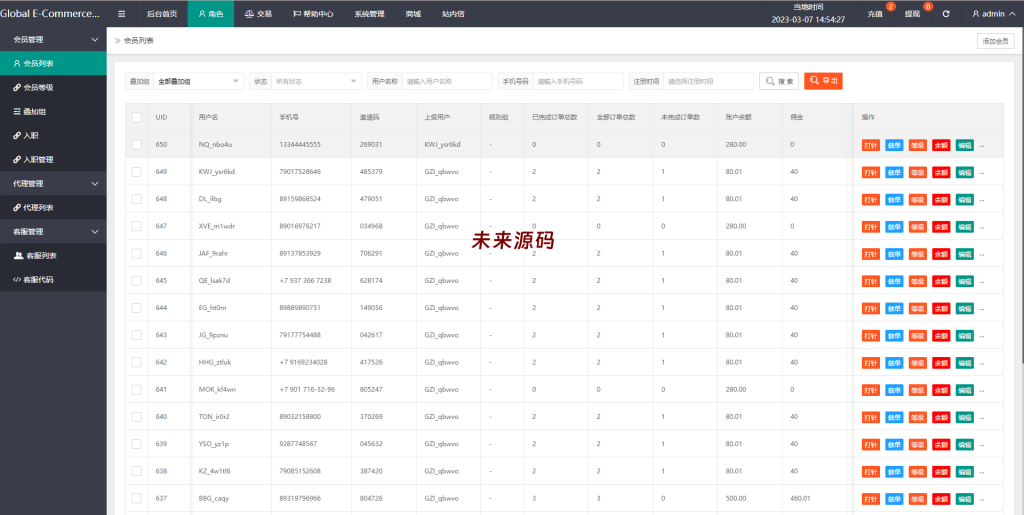Click 打针 for user QE_lsak7d
1024x515 pixels.
tap(871, 281)
